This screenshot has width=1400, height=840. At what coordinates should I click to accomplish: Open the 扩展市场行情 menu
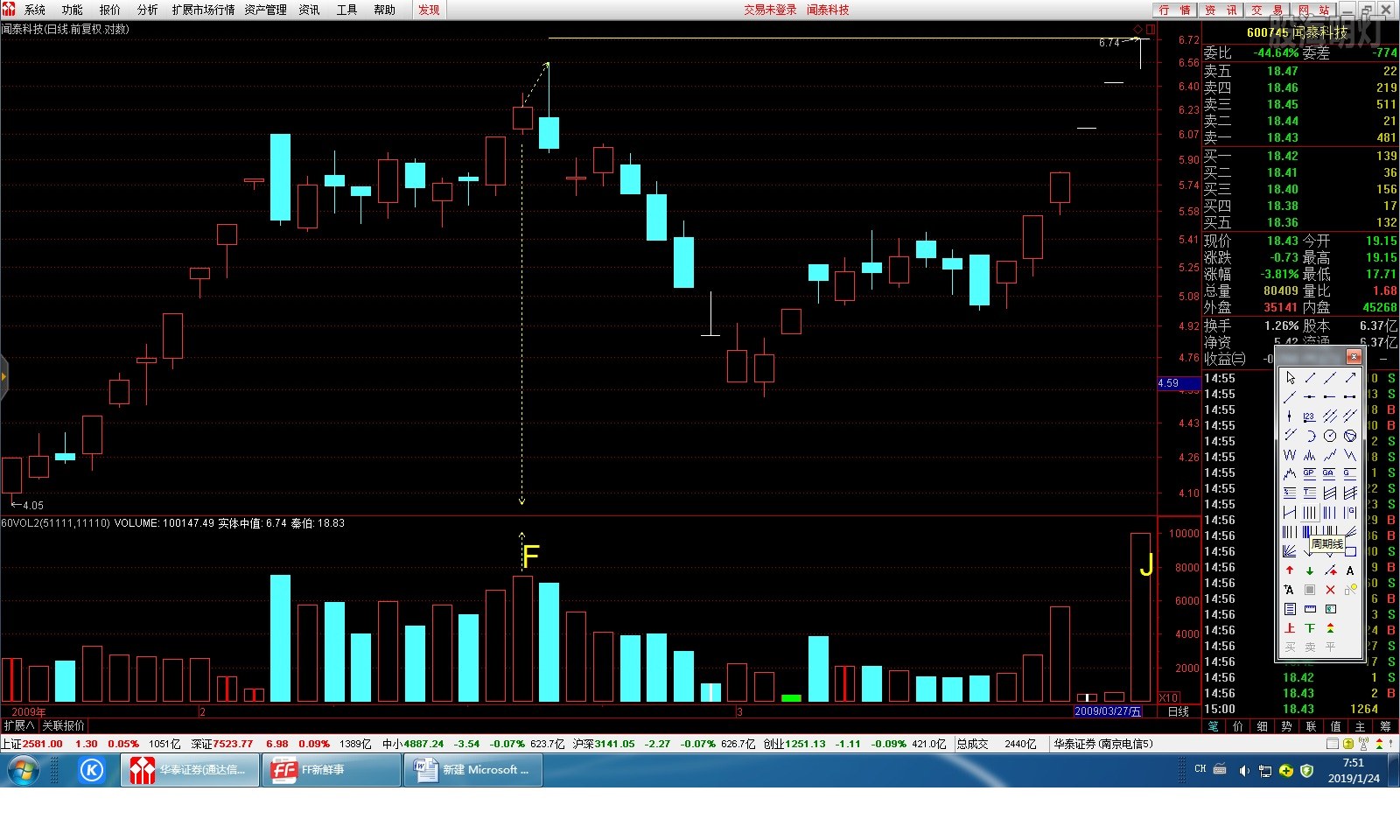pyautogui.click(x=203, y=10)
